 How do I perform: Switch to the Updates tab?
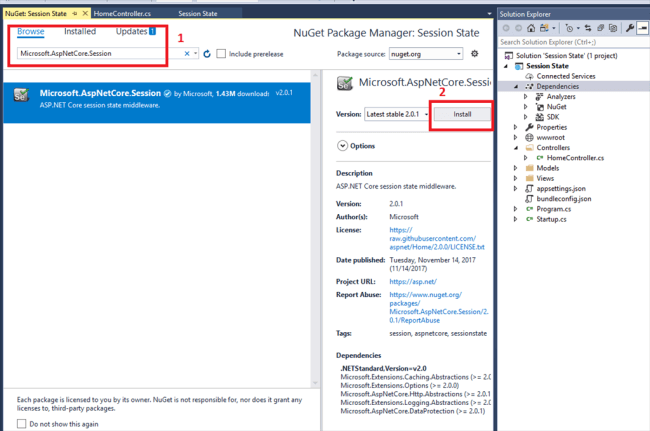[x=131, y=31]
